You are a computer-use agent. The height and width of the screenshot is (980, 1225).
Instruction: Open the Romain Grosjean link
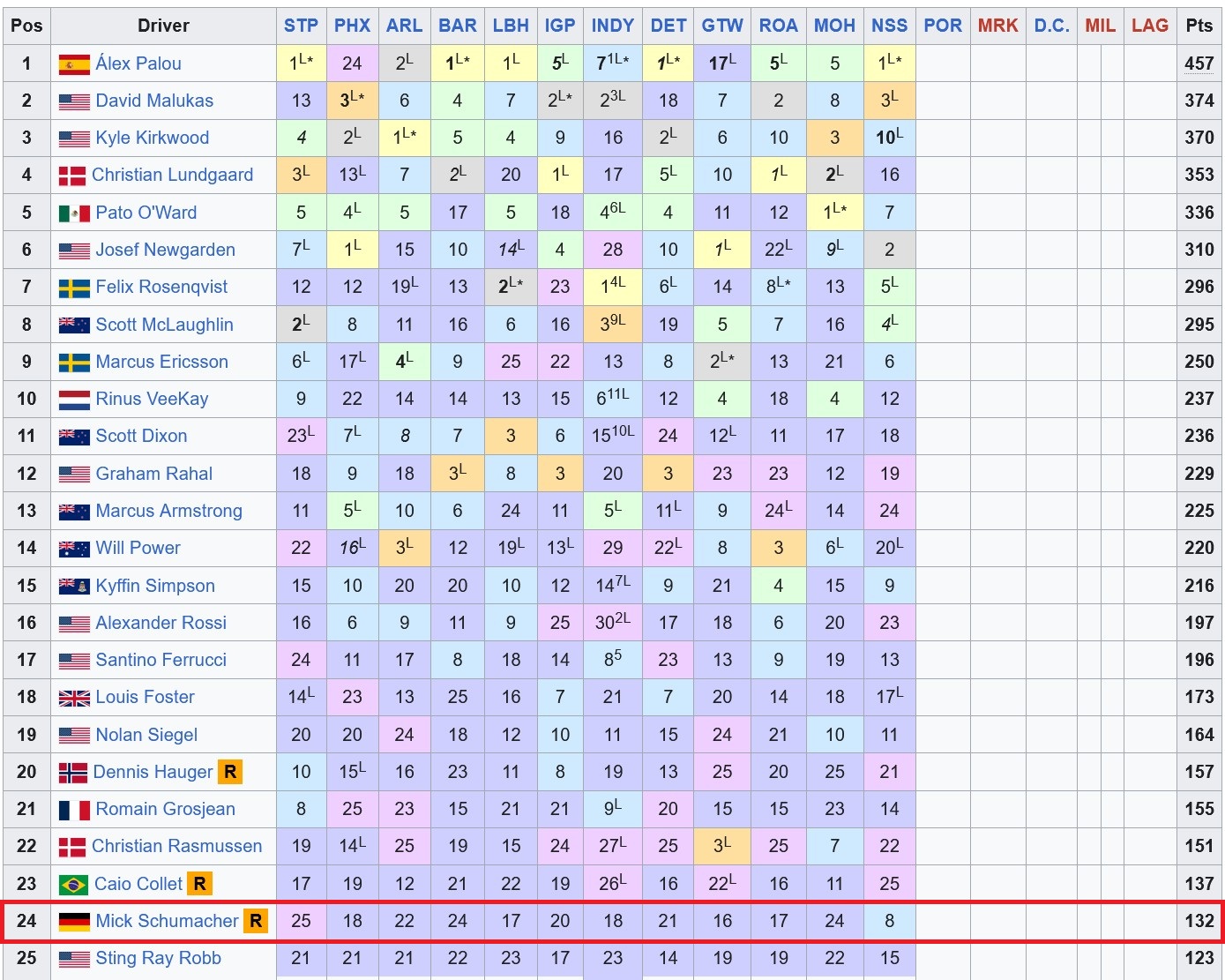tap(166, 810)
